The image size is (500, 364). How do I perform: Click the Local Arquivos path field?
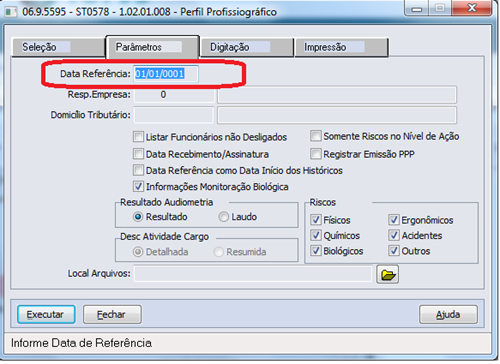(x=253, y=274)
